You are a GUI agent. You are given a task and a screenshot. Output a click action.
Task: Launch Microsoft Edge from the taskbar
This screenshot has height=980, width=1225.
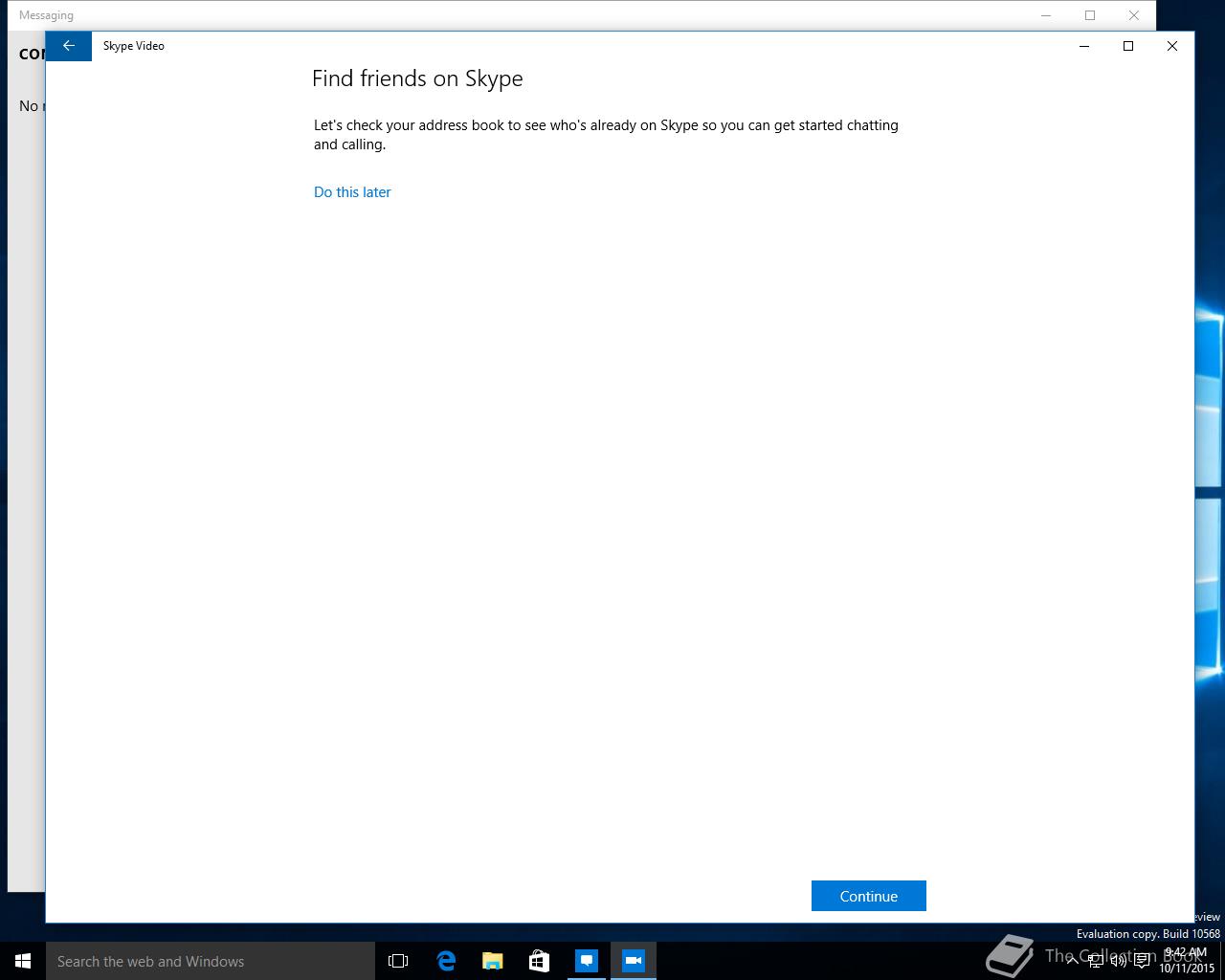click(445, 961)
